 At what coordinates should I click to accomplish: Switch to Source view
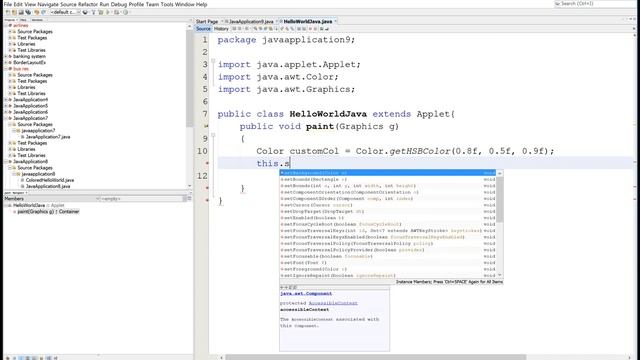tap(203, 29)
